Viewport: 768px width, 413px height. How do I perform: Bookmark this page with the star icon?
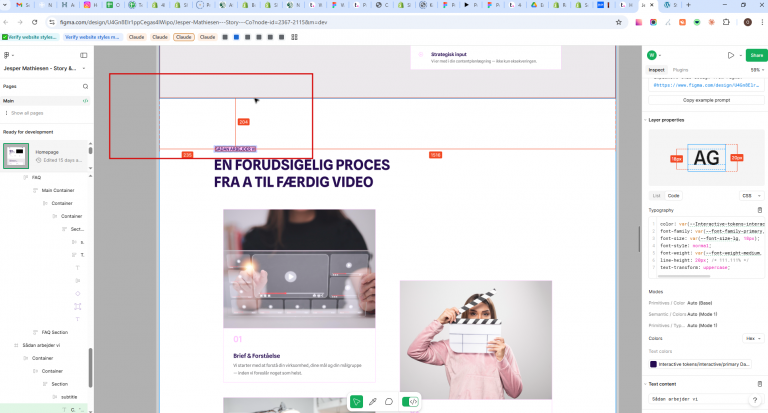619,22
